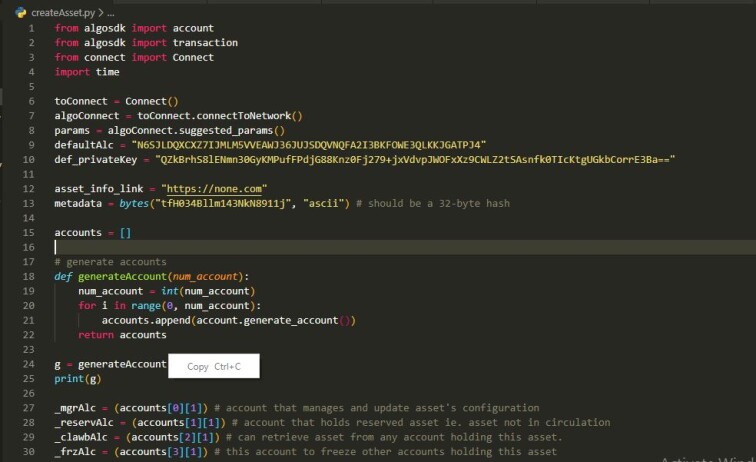Viewport: 756px width, 462px height.
Task: Click 'generate_account' call on line 21
Action: click(x=291, y=320)
